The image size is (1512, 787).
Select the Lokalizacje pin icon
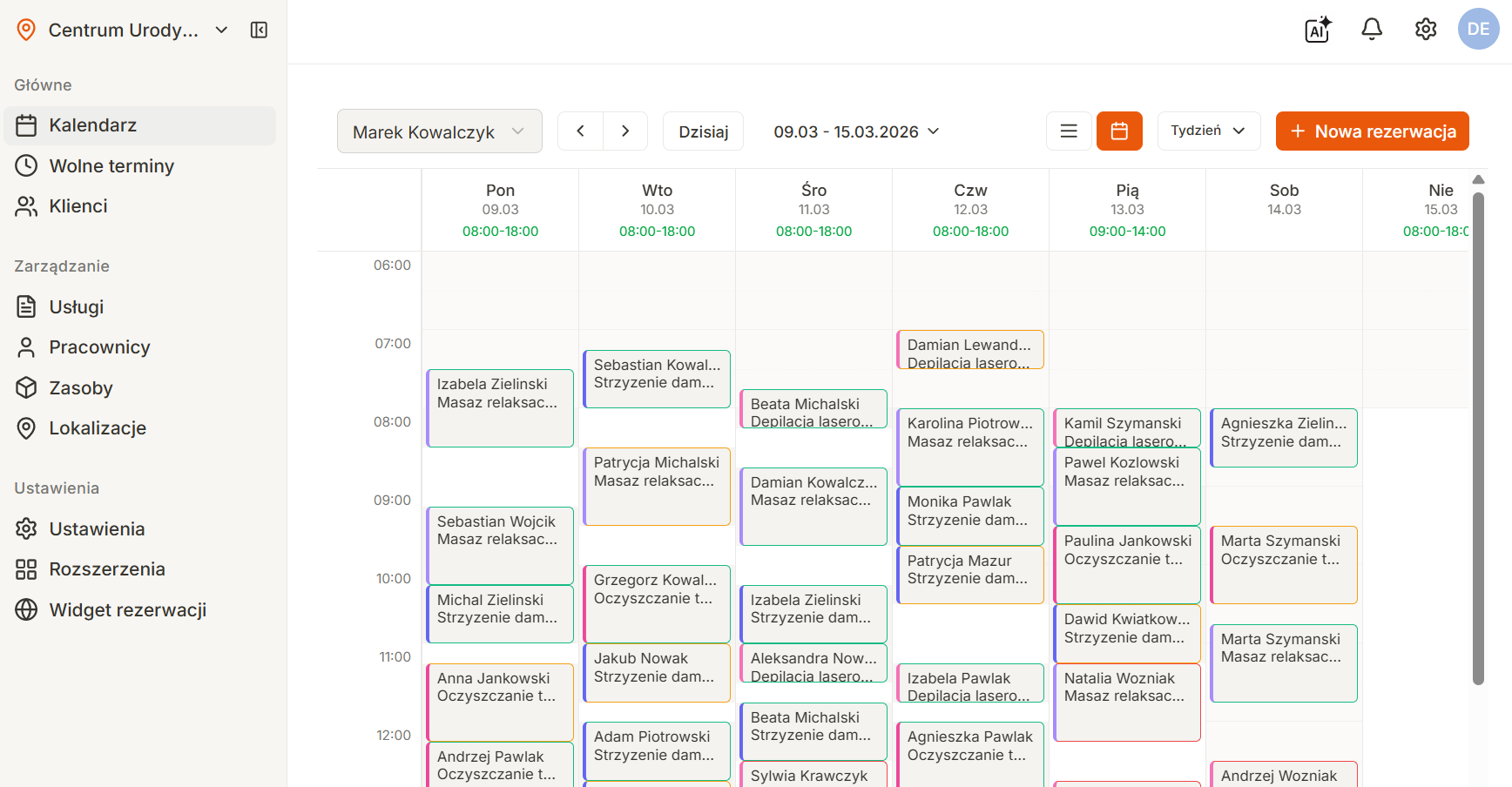[x=26, y=427]
